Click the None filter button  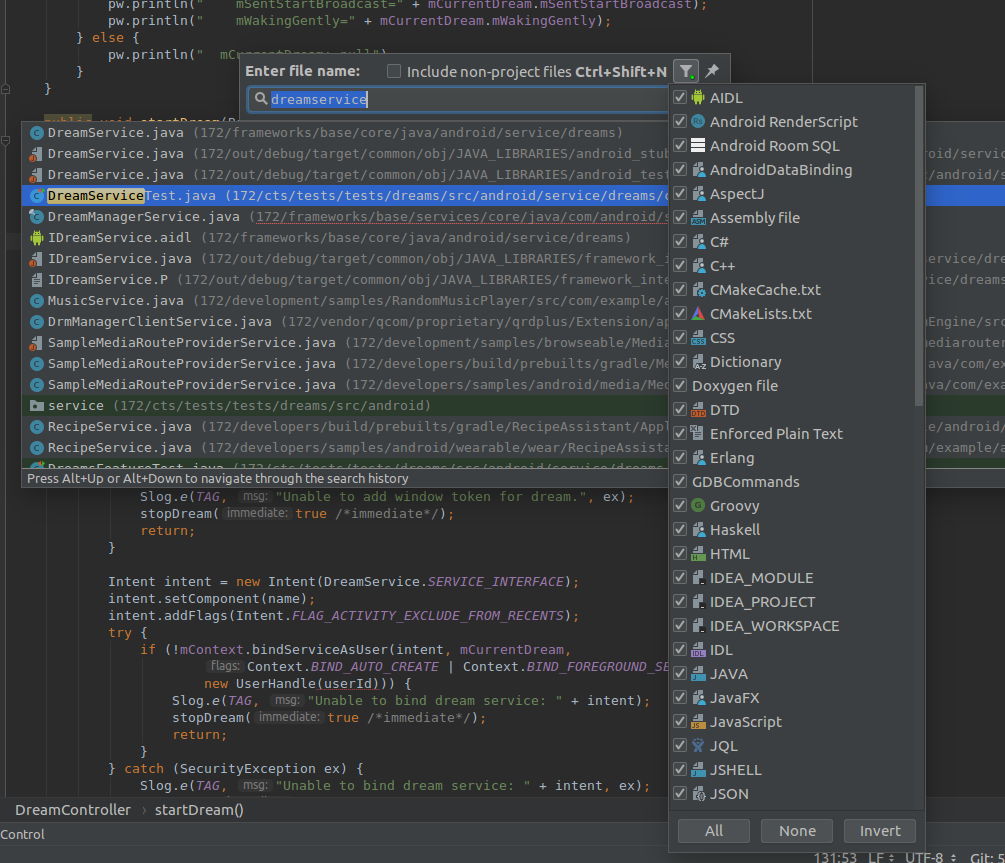coord(797,831)
